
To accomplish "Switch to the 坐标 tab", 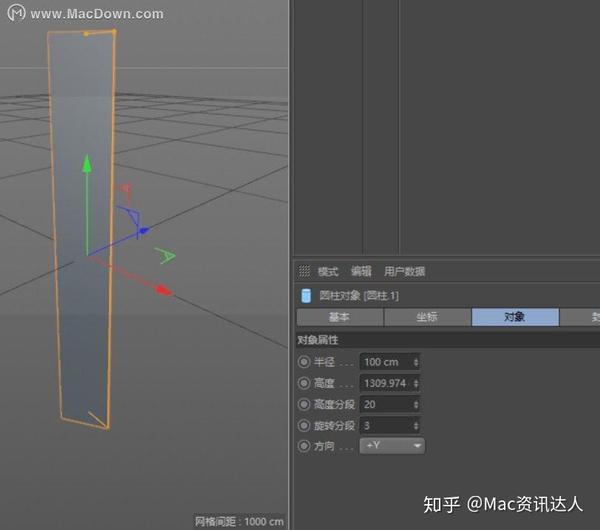I will [x=427, y=317].
